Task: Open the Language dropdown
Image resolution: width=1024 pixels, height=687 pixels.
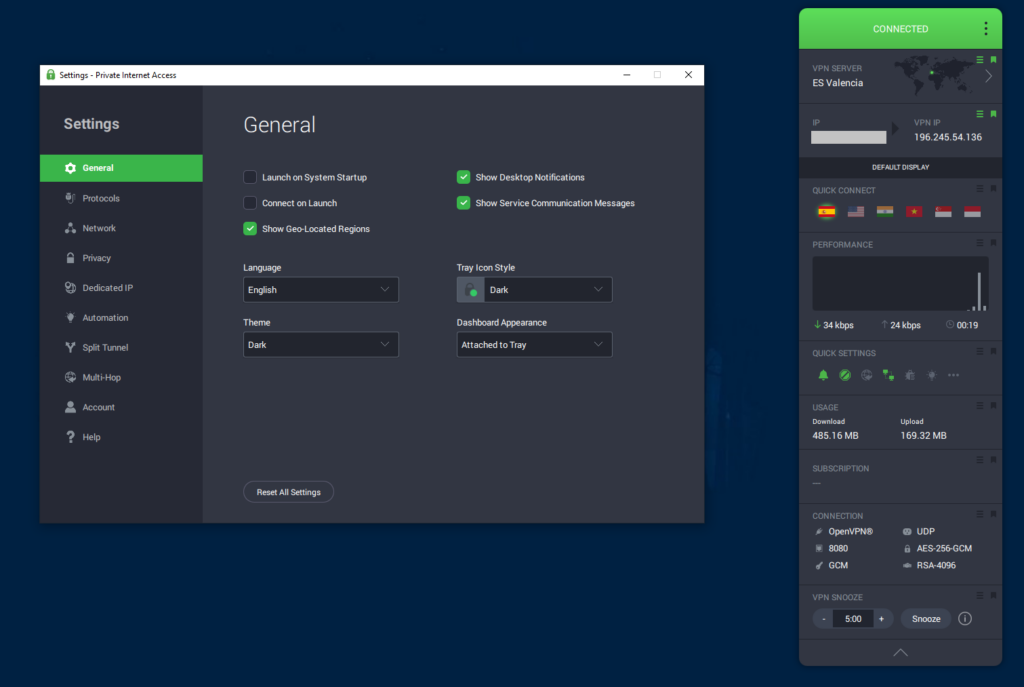Action: [320, 289]
